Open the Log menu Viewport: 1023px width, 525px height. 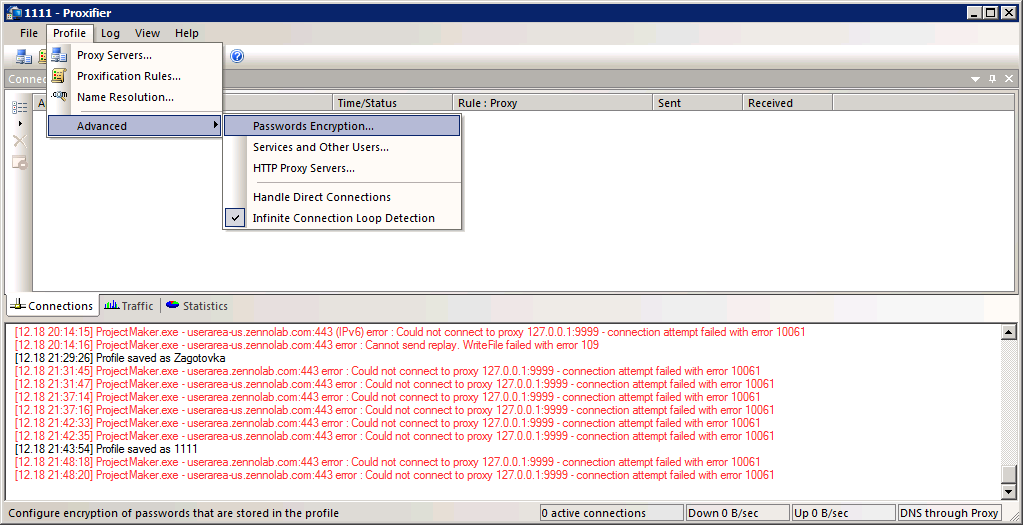[x=110, y=33]
